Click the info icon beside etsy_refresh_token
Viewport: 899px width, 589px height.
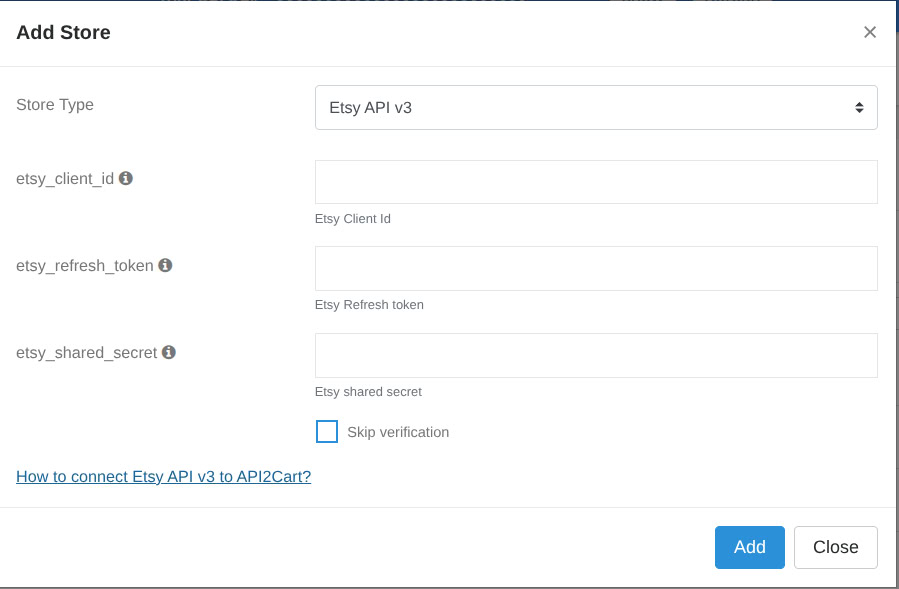pyautogui.click(x=165, y=265)
